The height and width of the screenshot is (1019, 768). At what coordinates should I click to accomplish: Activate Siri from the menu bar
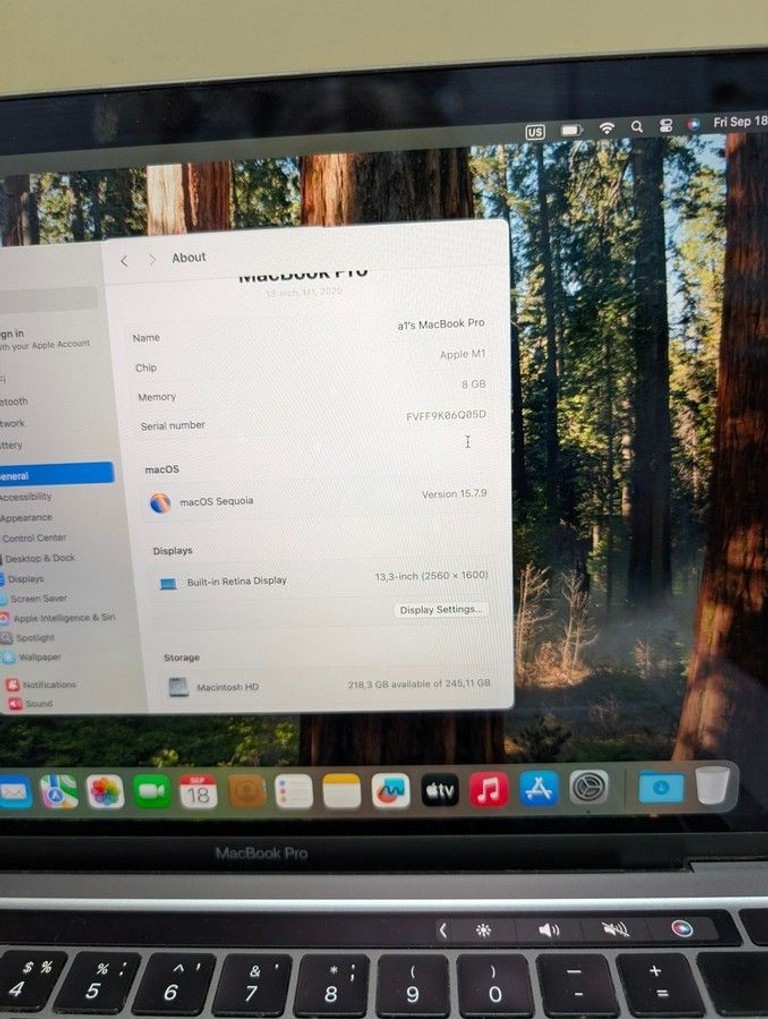click(x=694, y=123)
